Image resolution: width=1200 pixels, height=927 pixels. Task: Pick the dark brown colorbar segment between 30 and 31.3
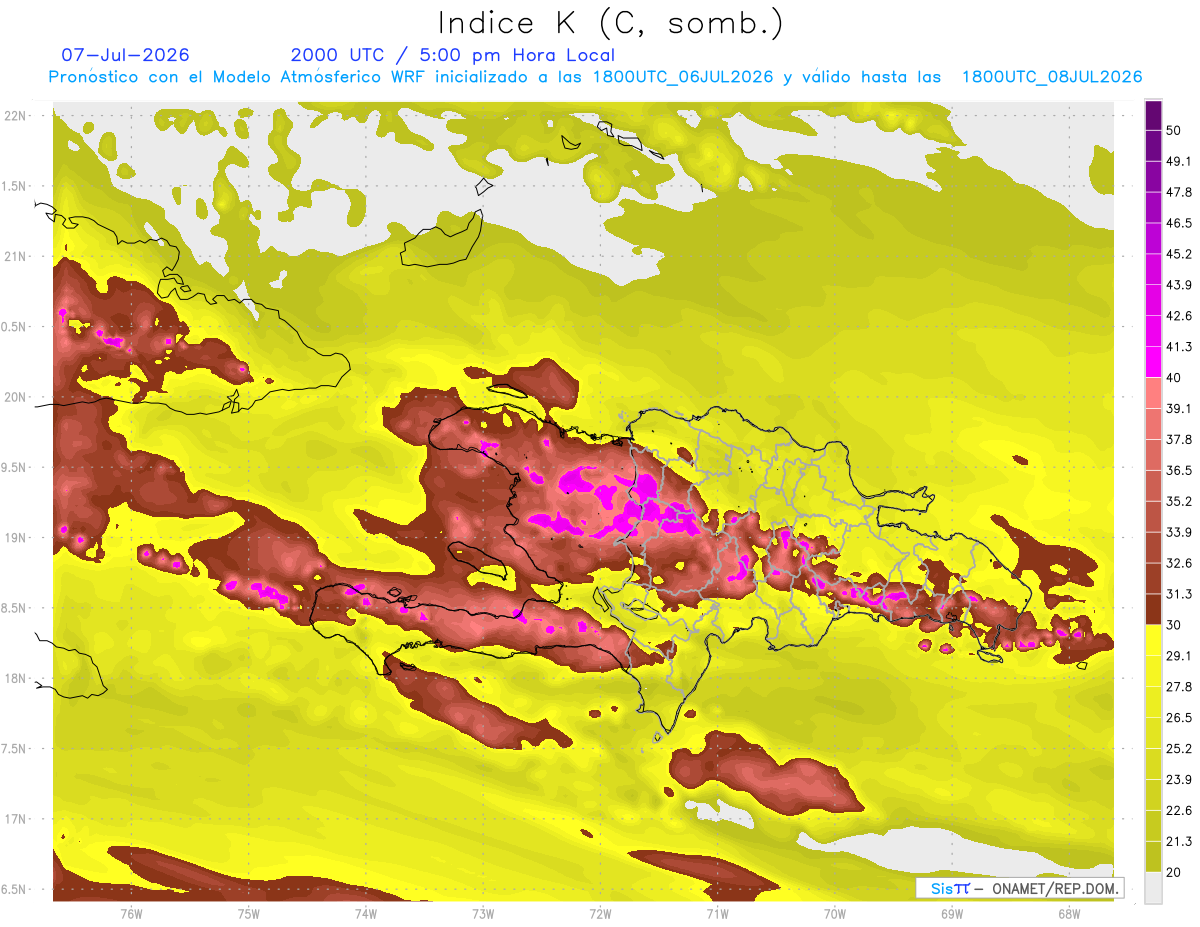(x=1153, y=610)
